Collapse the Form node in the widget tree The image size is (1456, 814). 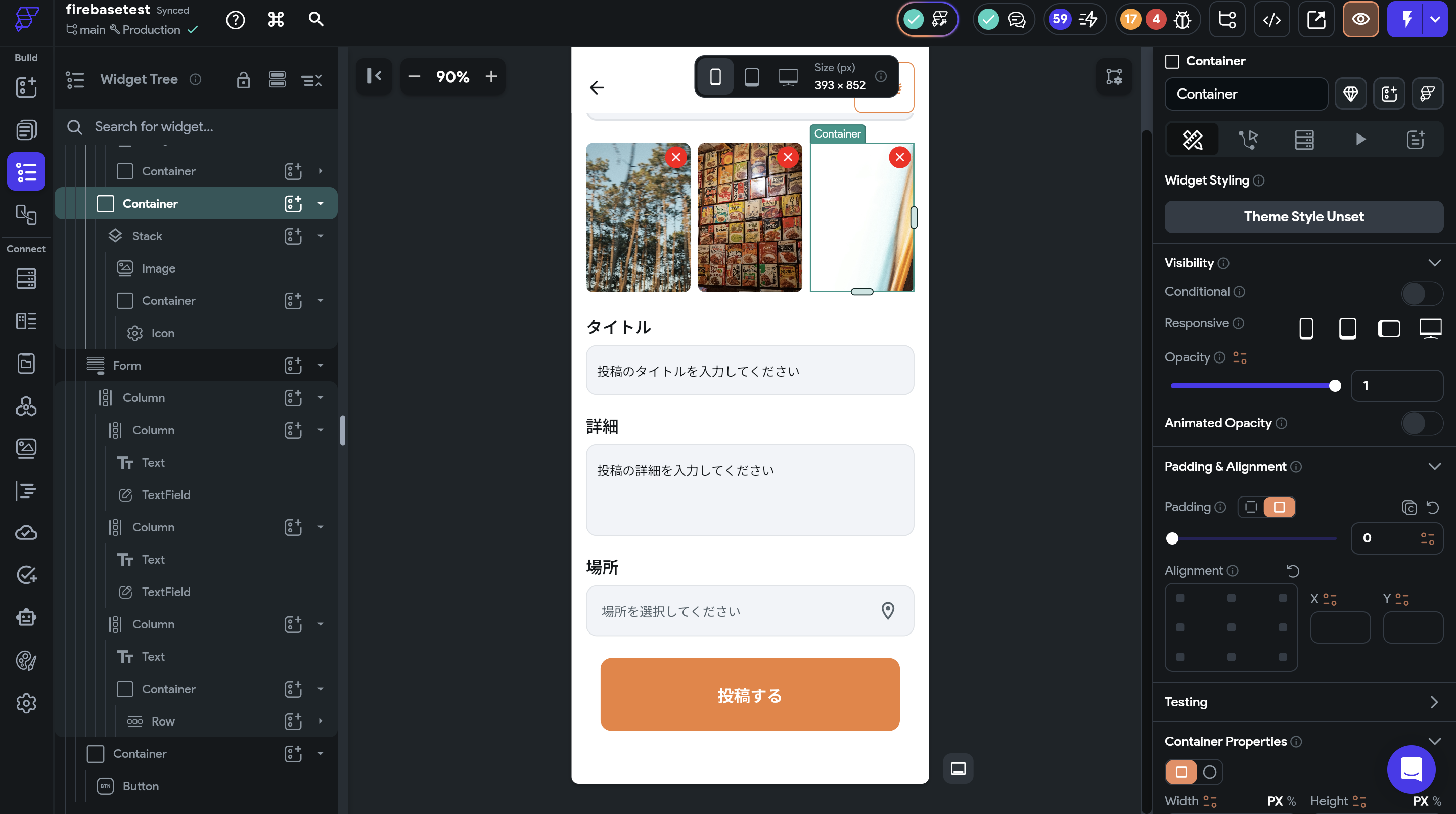click(321, 366)
